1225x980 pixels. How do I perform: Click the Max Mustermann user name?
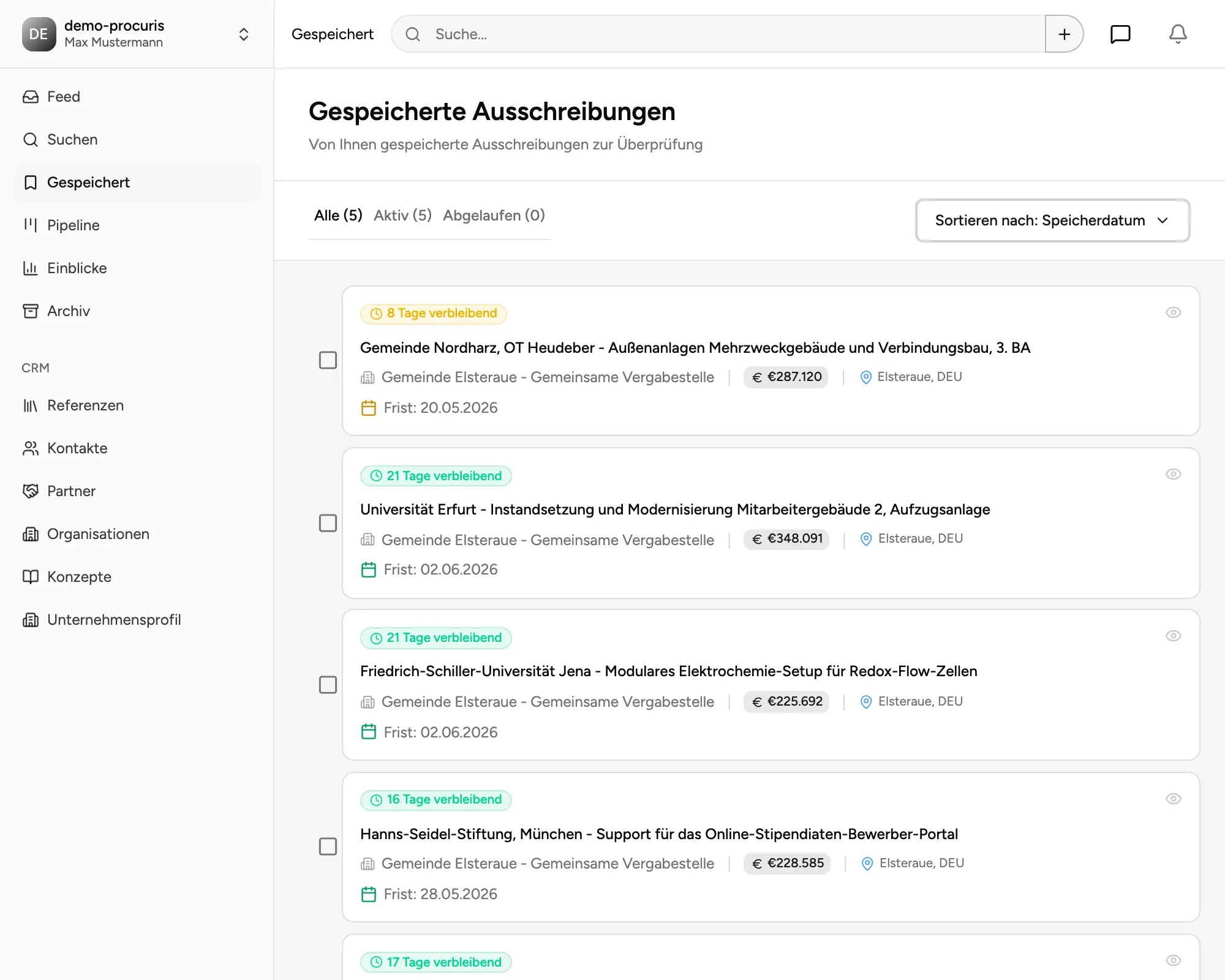tap(114, 43)
